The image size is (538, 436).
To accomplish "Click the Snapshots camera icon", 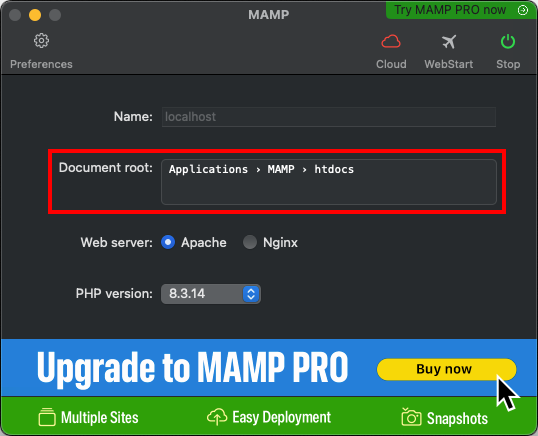I will 411,417.
